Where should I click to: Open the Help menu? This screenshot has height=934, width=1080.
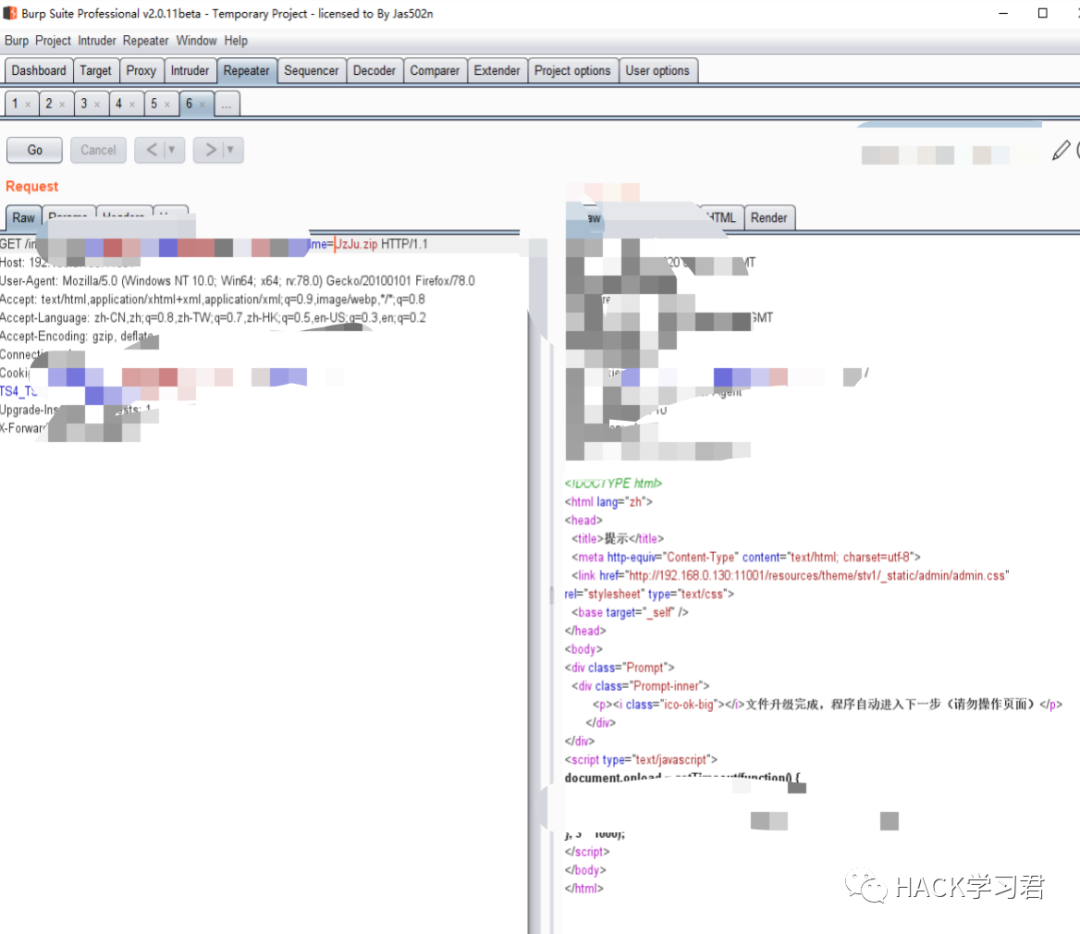236,41
